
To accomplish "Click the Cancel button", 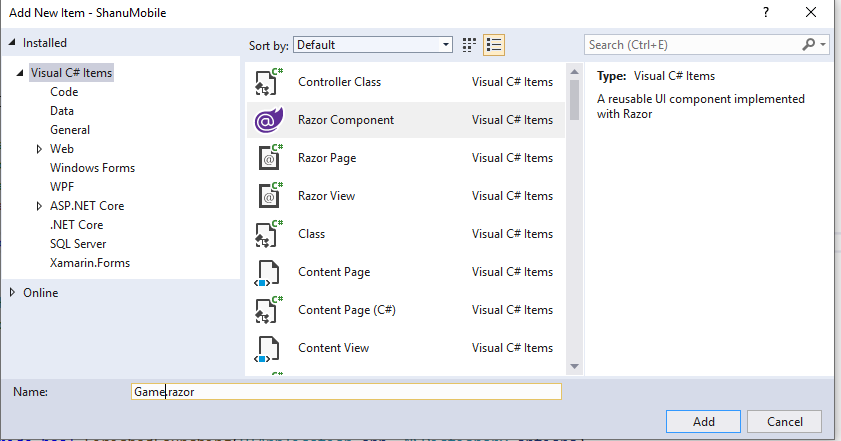I will 784,422.
